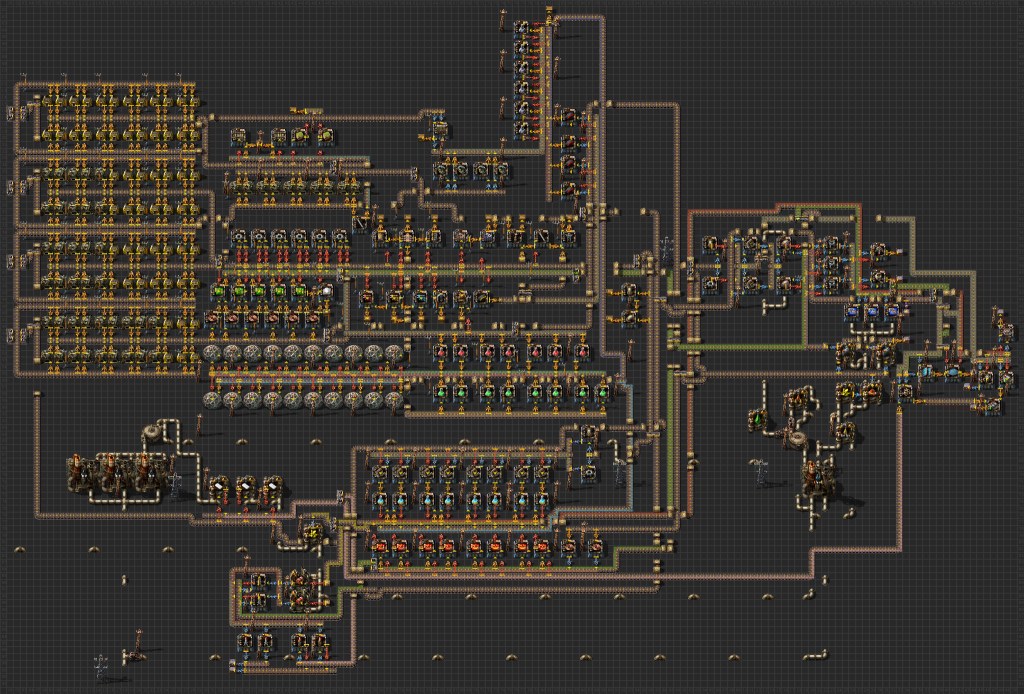1024x694 pixels.
Task: Open the topmost assembler at the far right edge
Action: (1006, 332)
